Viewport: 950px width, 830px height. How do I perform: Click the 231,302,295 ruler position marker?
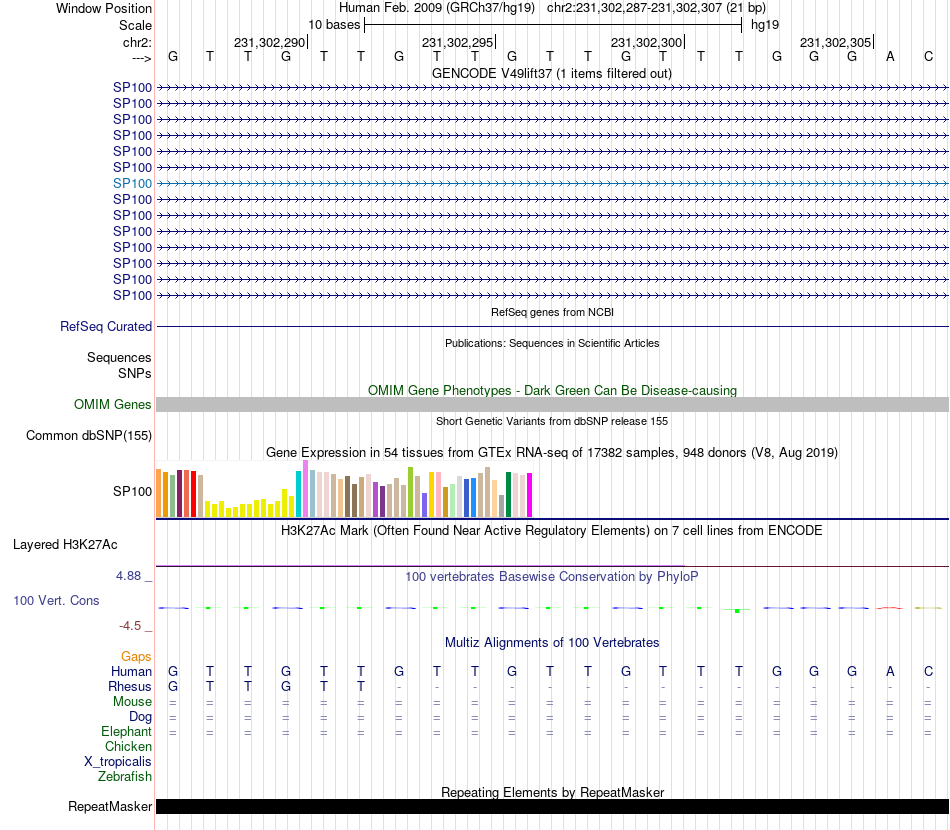[459, 42]
